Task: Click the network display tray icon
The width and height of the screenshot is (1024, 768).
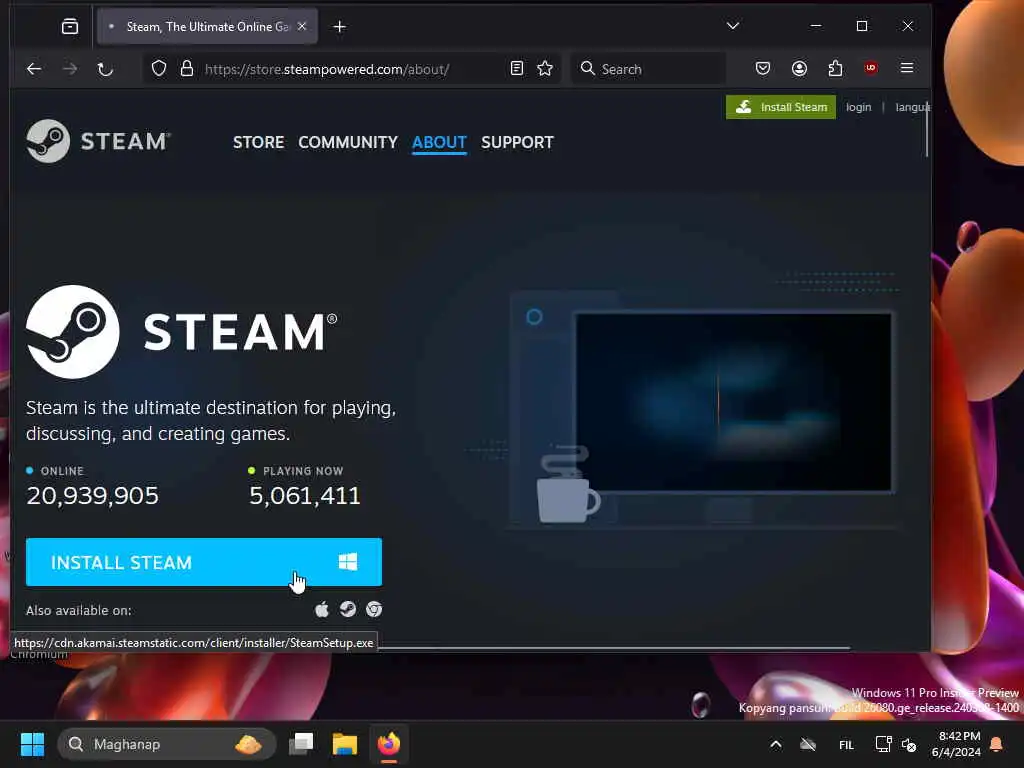Action: click(x=883, y=744)
